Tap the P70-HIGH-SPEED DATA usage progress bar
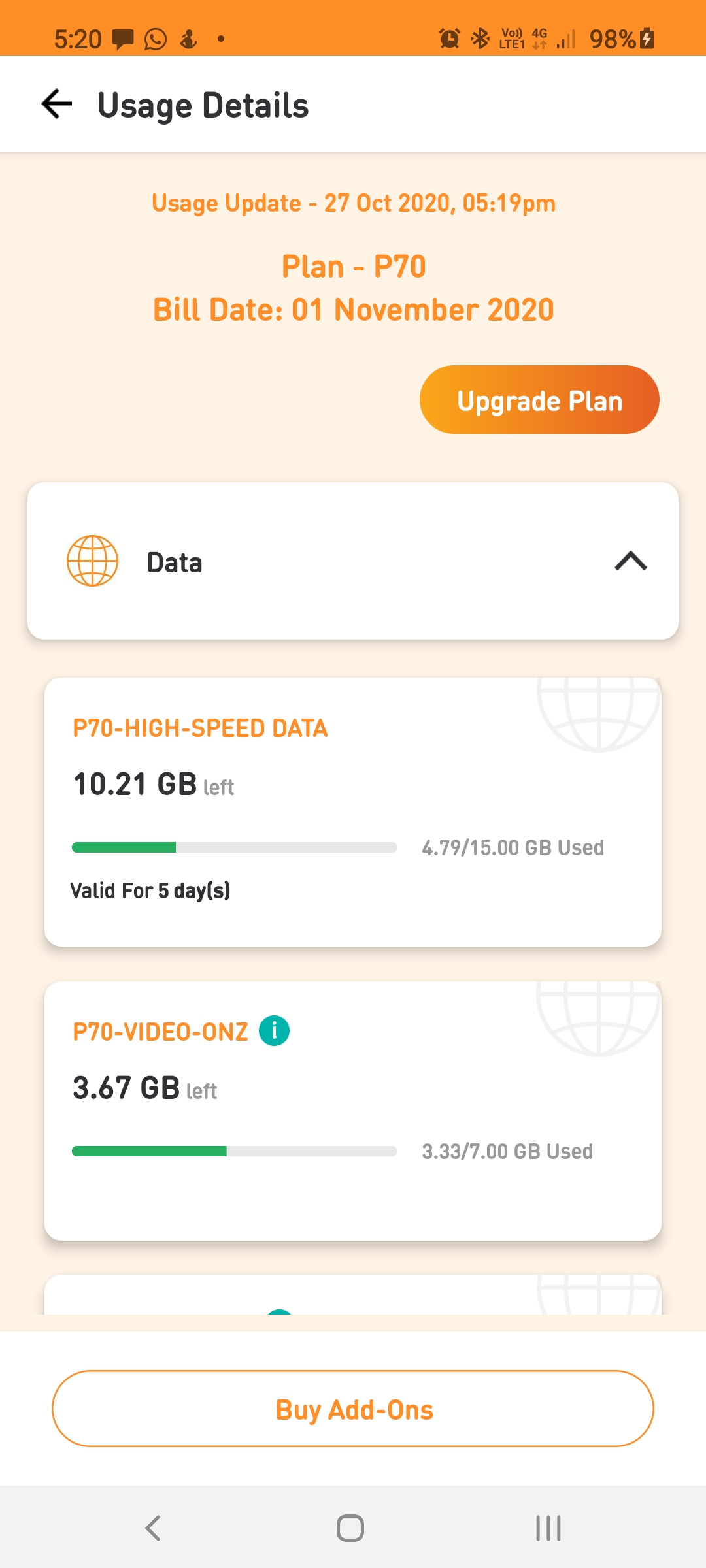 [x=234, y=847]
